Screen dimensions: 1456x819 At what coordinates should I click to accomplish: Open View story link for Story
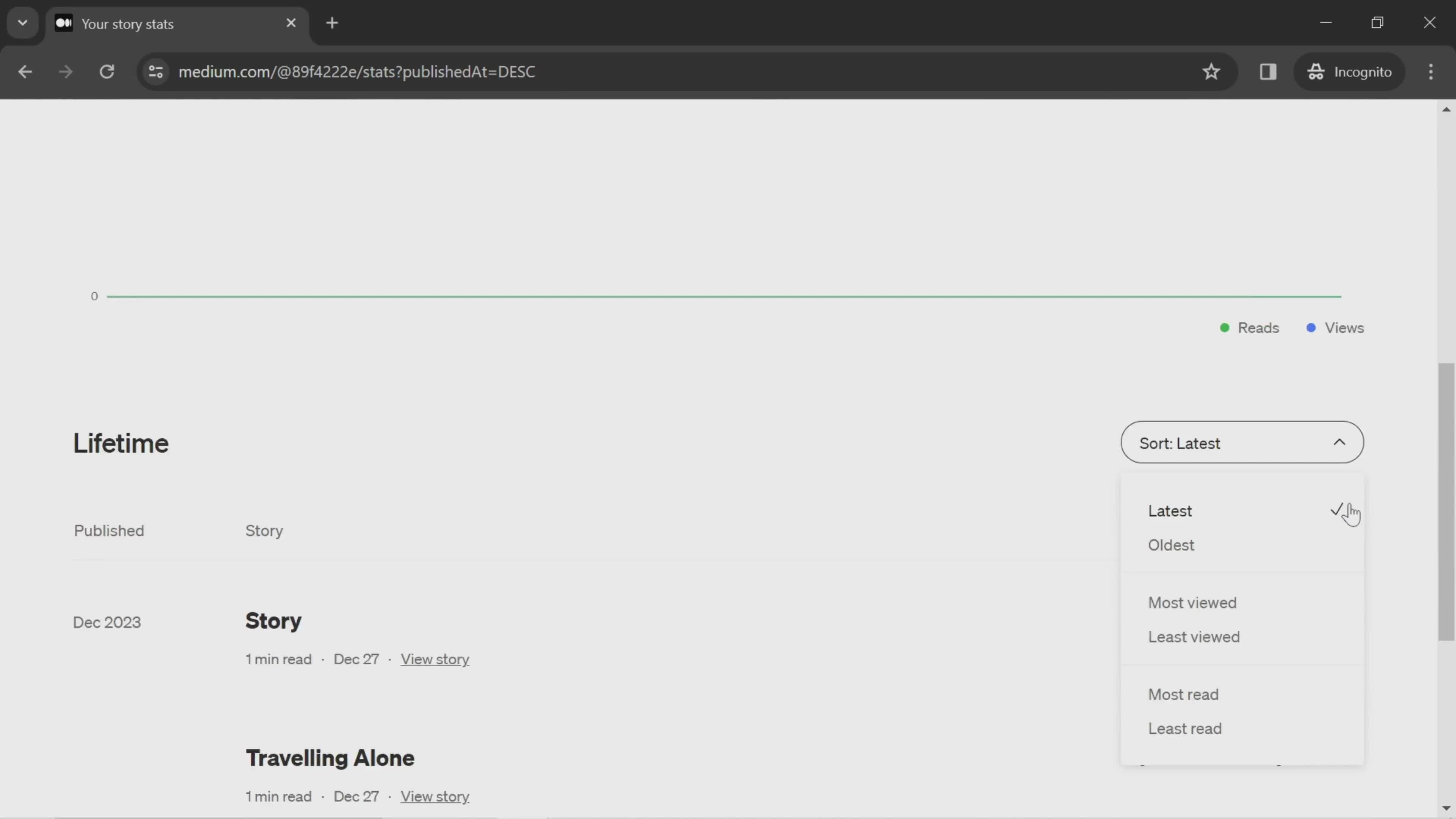pos(435,660)
